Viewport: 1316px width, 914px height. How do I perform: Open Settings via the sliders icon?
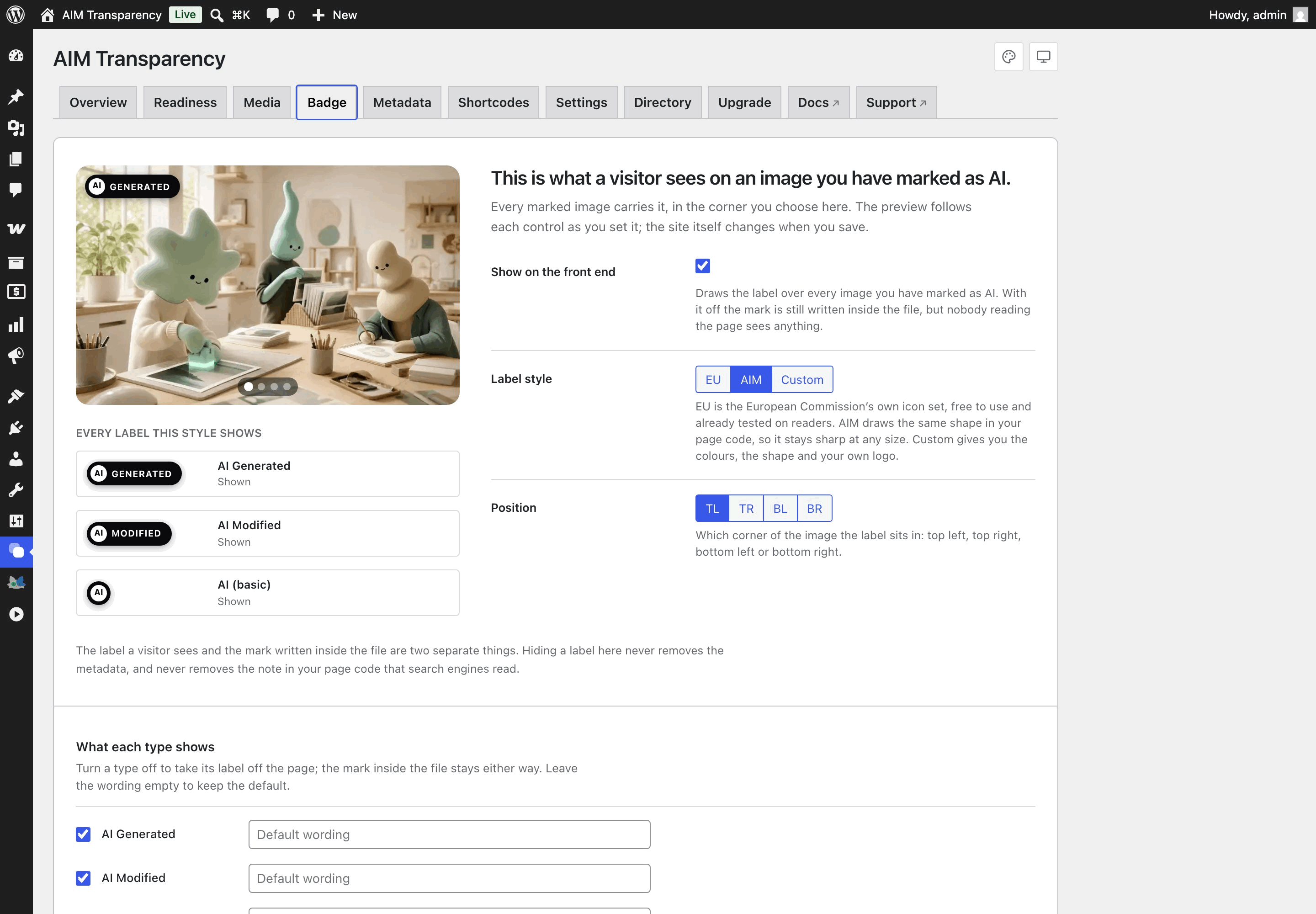coord(16,521)
